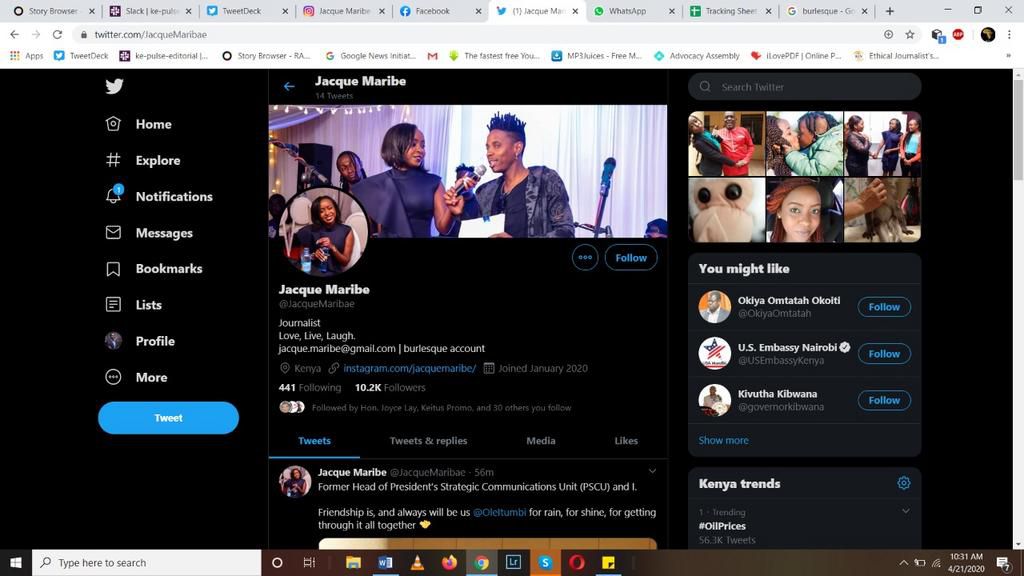Image resolution: width=1024 pixels, height=576 pixels.
Task: Click the back arrow above Jacque Maribe
Action: click(289, 86)
